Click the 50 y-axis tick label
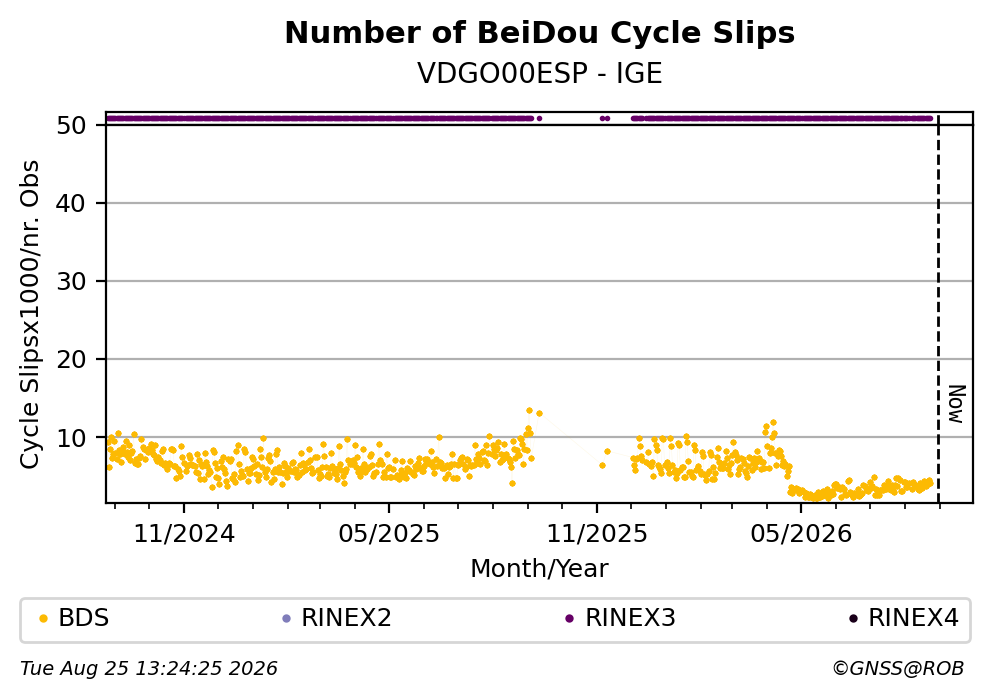 (71, 125)
